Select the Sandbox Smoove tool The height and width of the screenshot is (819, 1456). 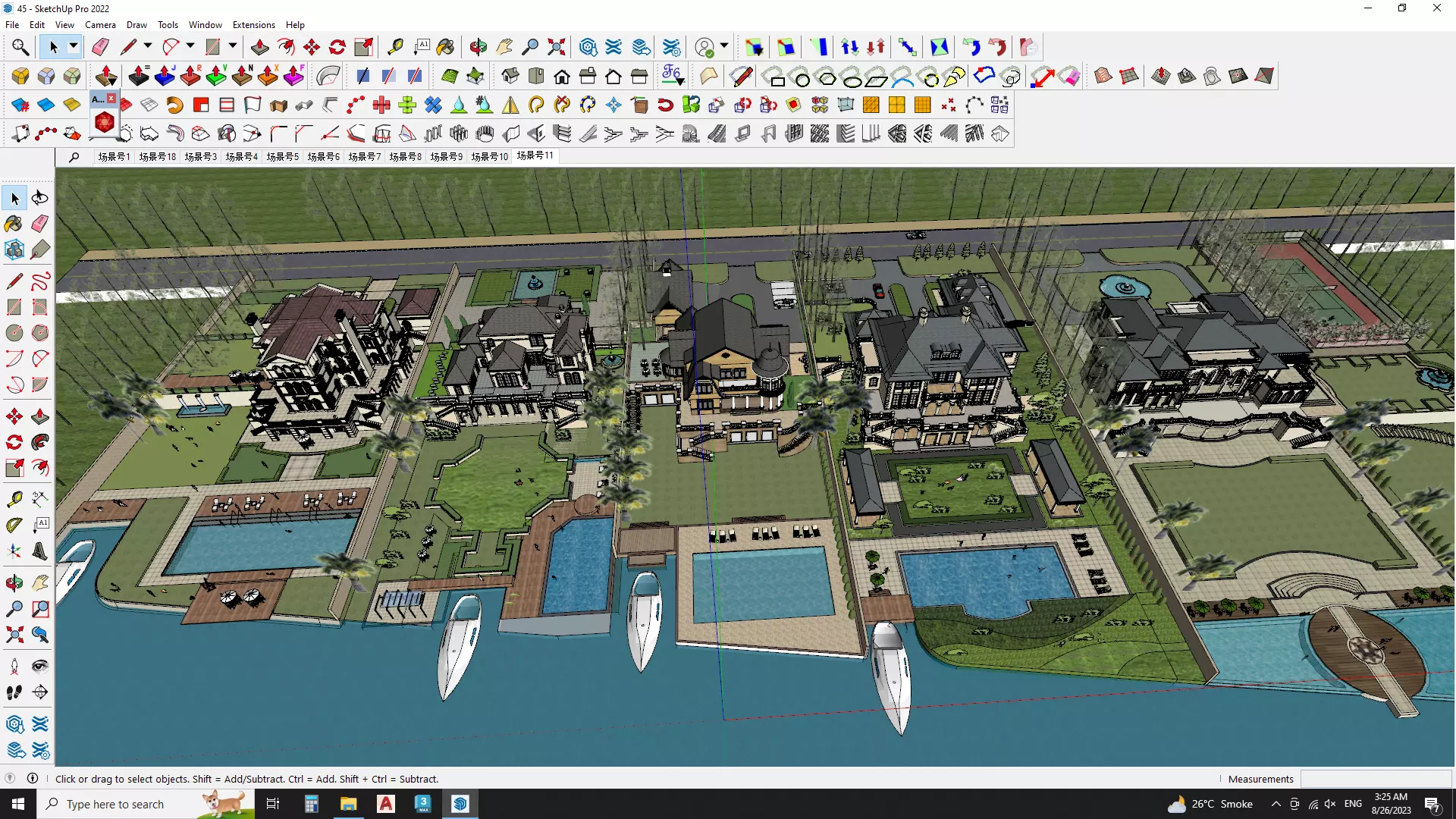1161,76
